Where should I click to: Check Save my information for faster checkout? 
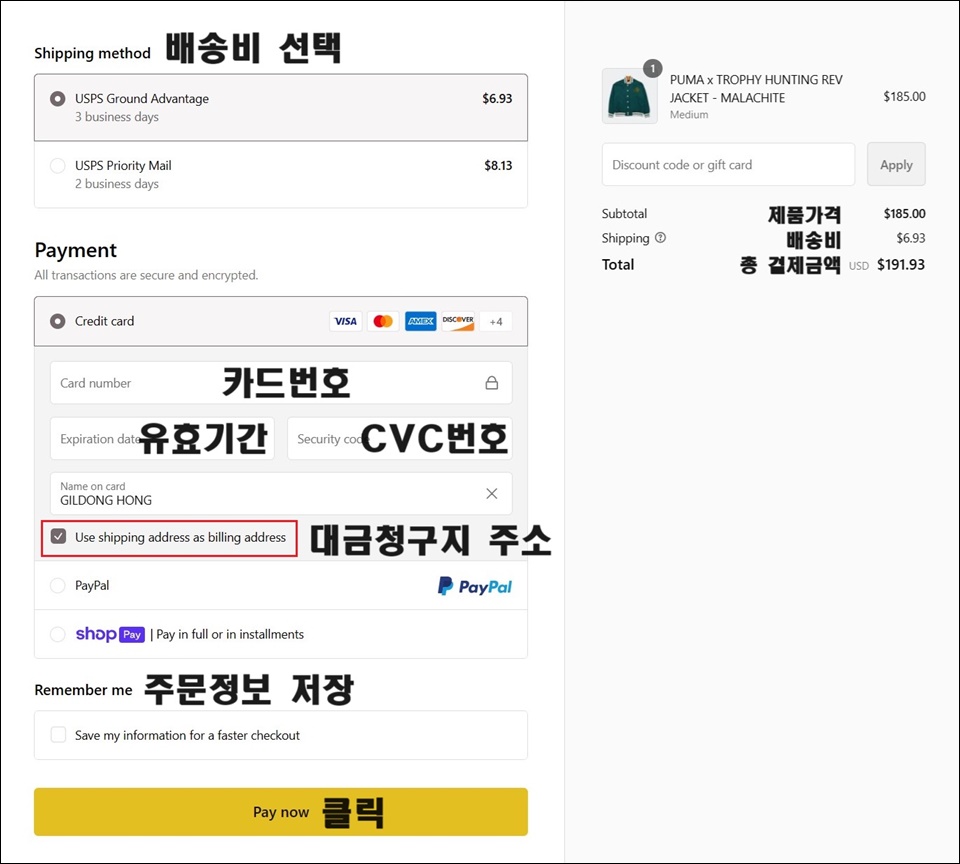click(x=58, y=735)
